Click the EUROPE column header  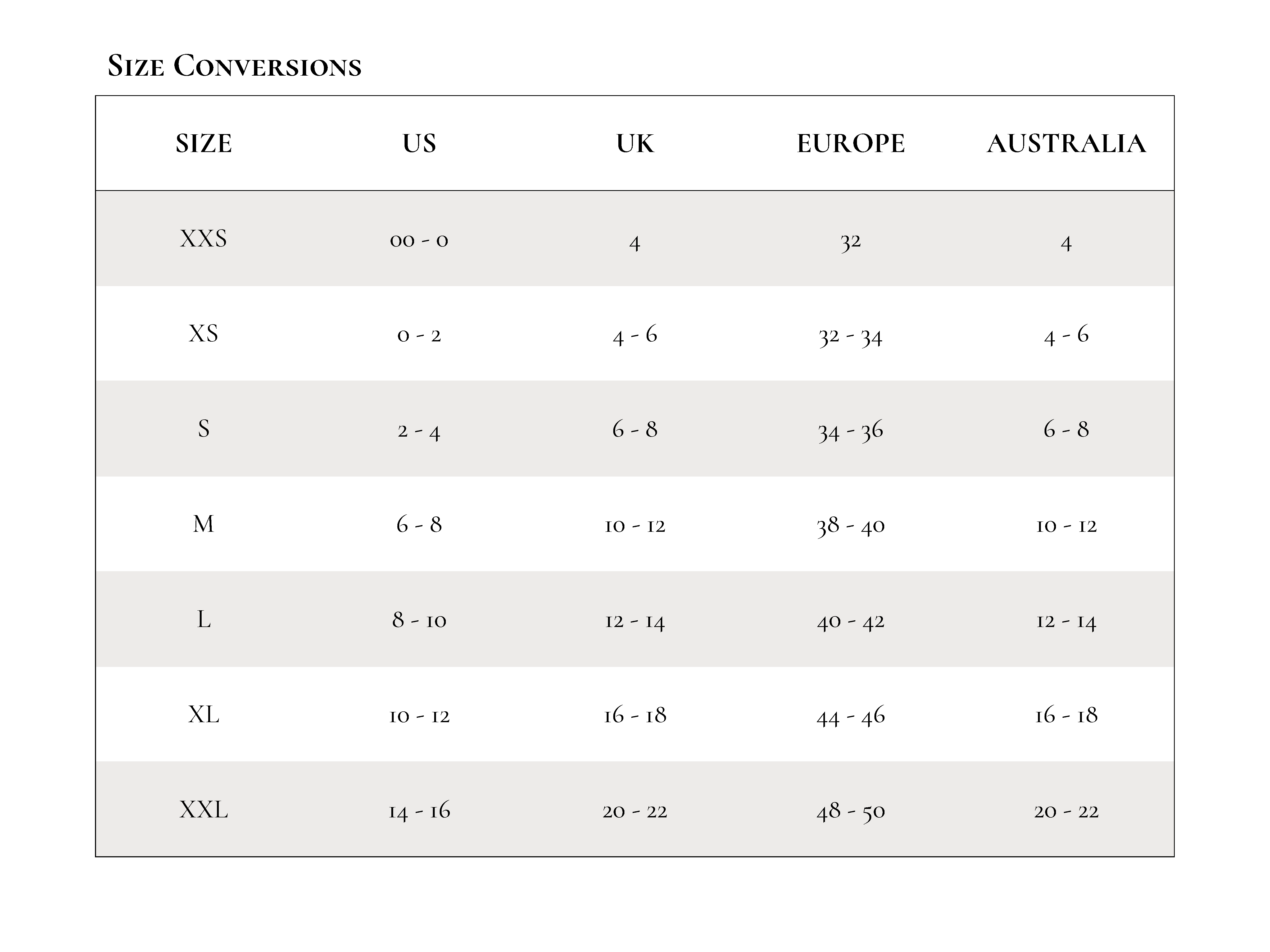point(851,143)
